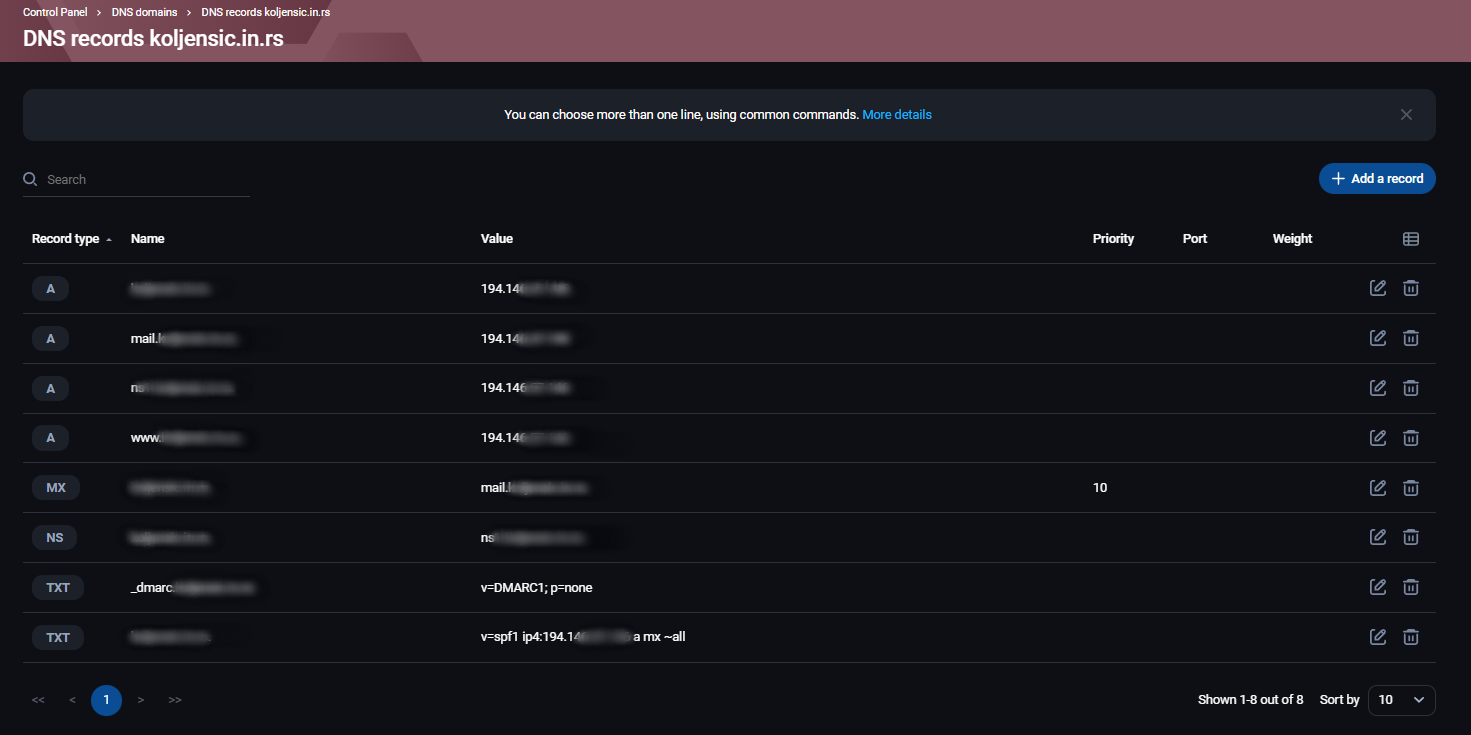Edit the mail A record

coord(1377,338)
